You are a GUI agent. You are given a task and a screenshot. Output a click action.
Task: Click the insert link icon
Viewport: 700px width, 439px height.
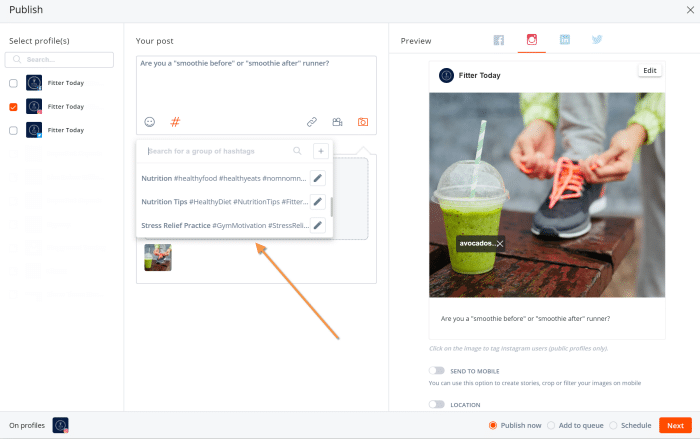[x=312, y=122]
